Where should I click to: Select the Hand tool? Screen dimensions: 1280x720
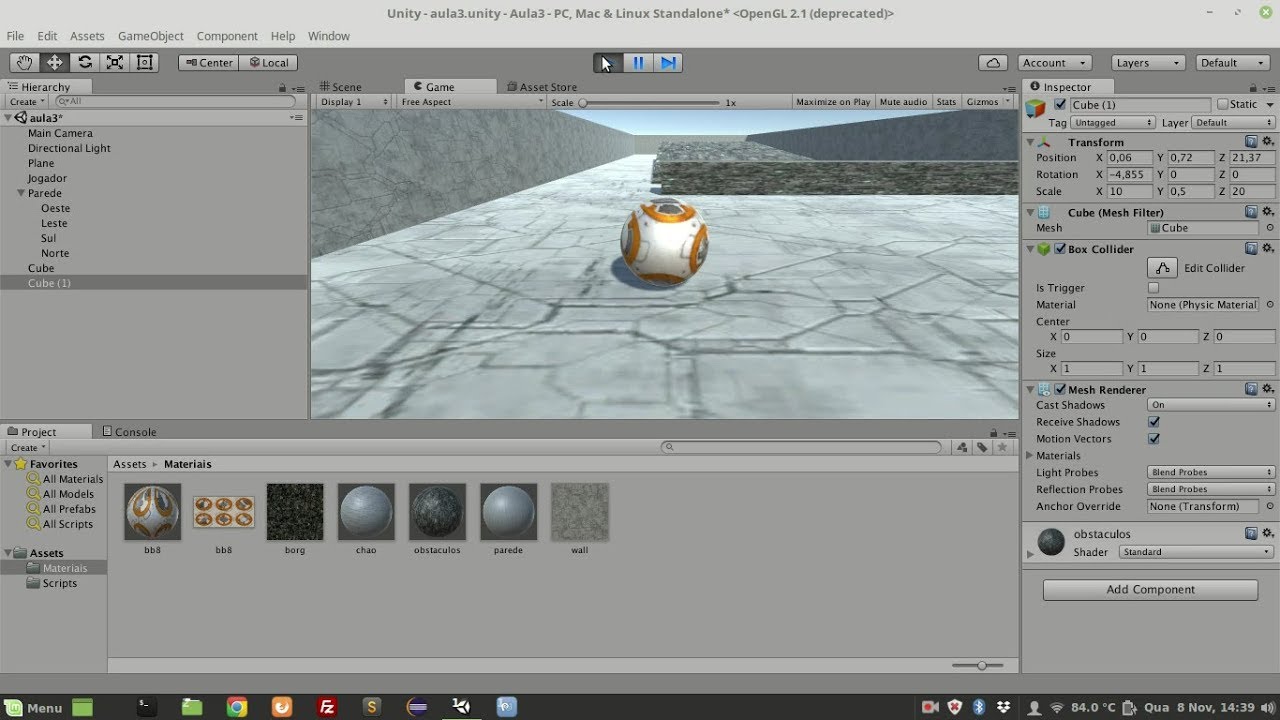point(24,62)
